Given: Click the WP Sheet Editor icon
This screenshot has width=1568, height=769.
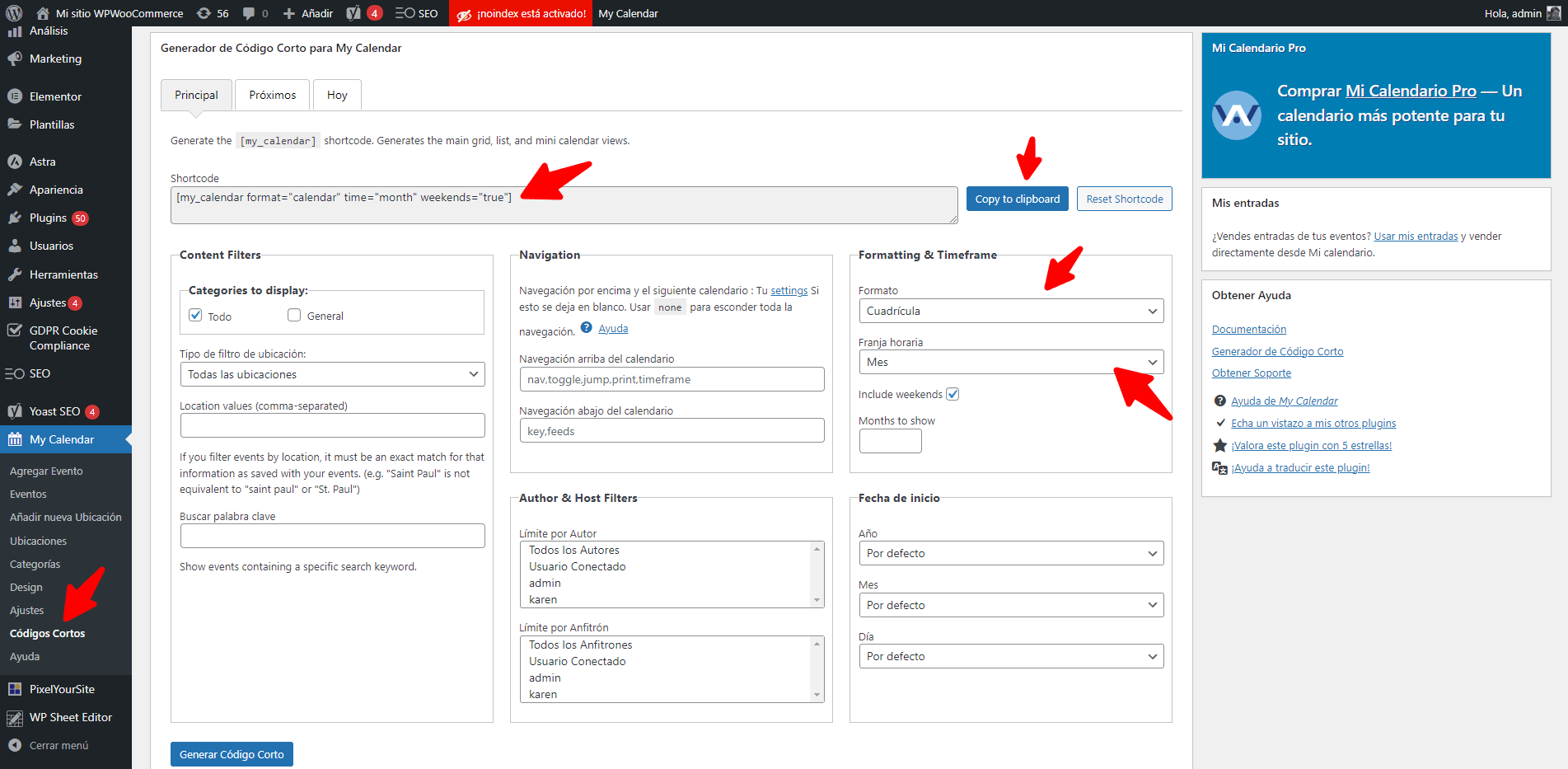Looking at the screenshot, I should 15,718.
